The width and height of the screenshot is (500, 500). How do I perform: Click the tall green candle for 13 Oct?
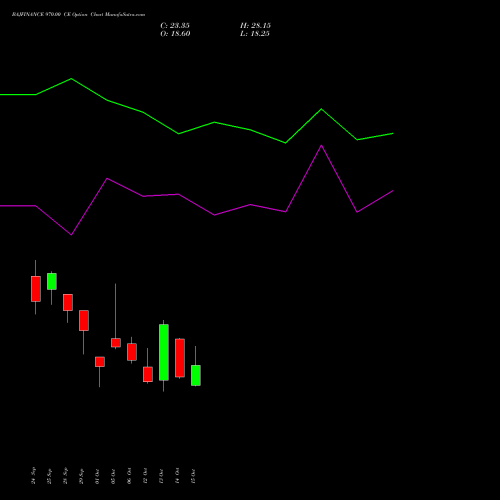[164, 352]
